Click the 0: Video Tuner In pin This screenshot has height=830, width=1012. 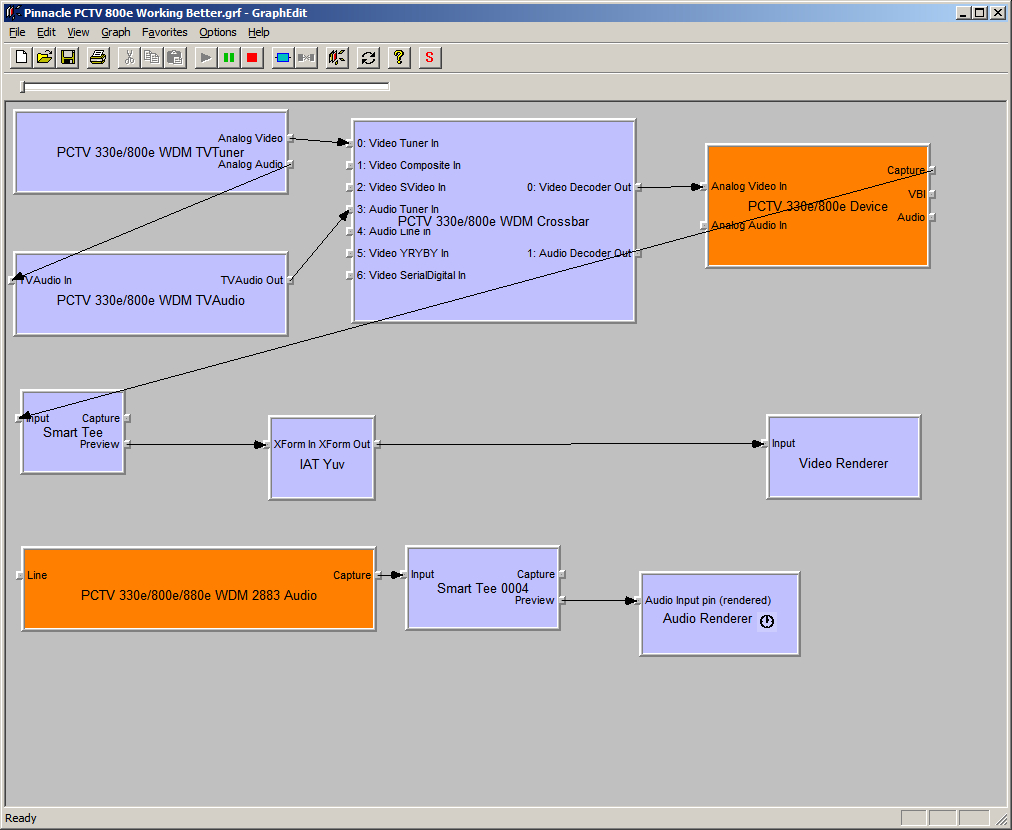pyautogui.click(x=349, y=143)
